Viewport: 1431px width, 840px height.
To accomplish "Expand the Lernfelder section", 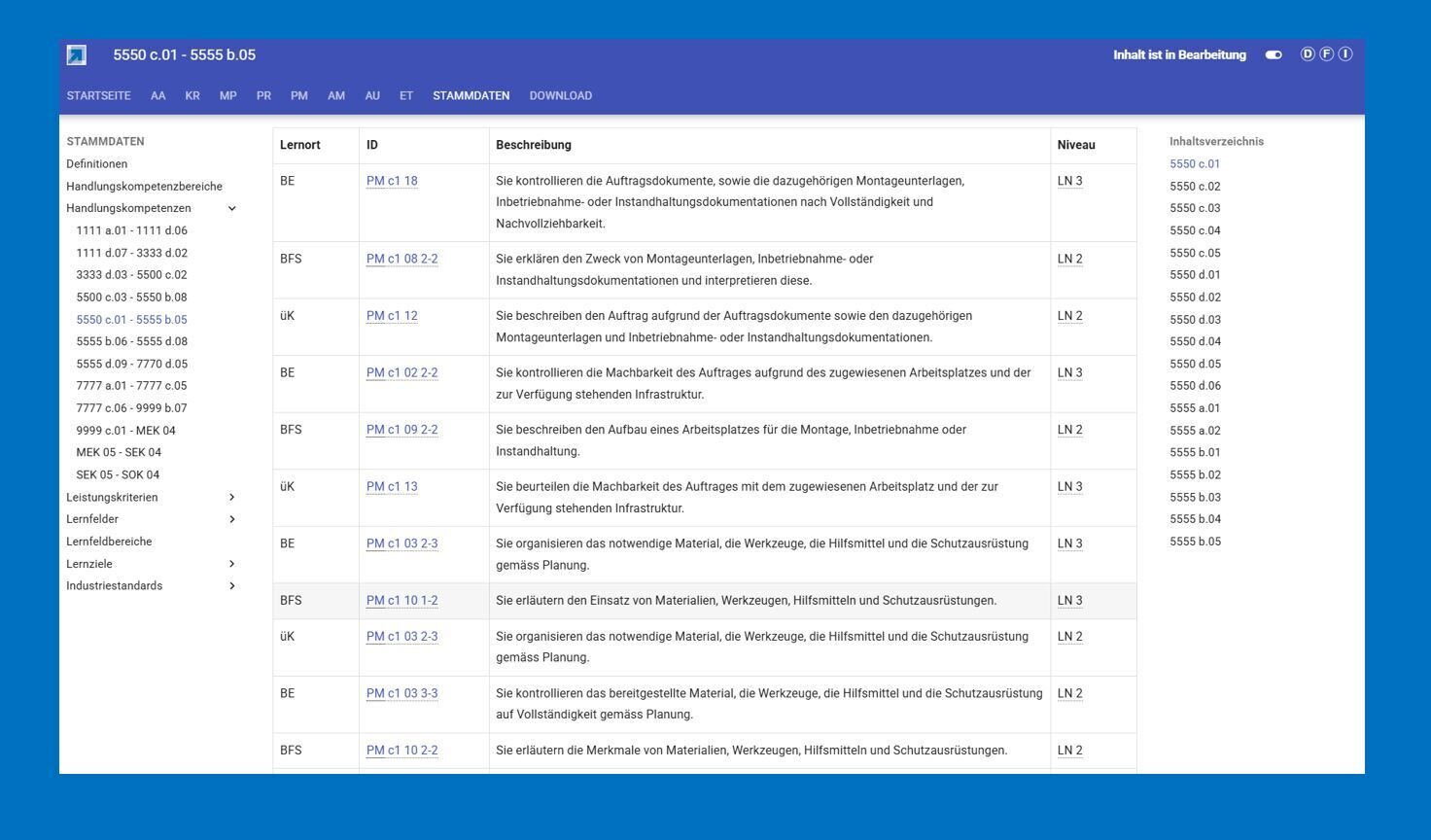I will [x=231, y=519].
